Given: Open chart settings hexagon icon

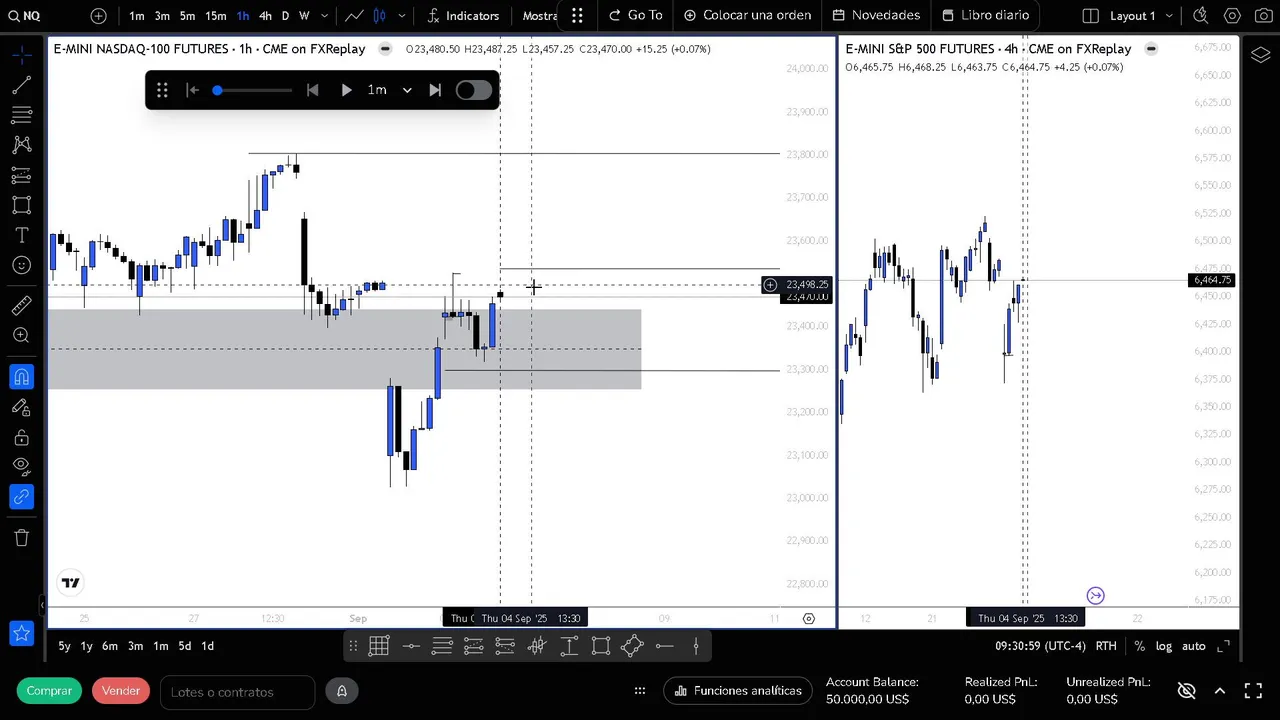Looking at the screenshot, I should point(1232,15).
